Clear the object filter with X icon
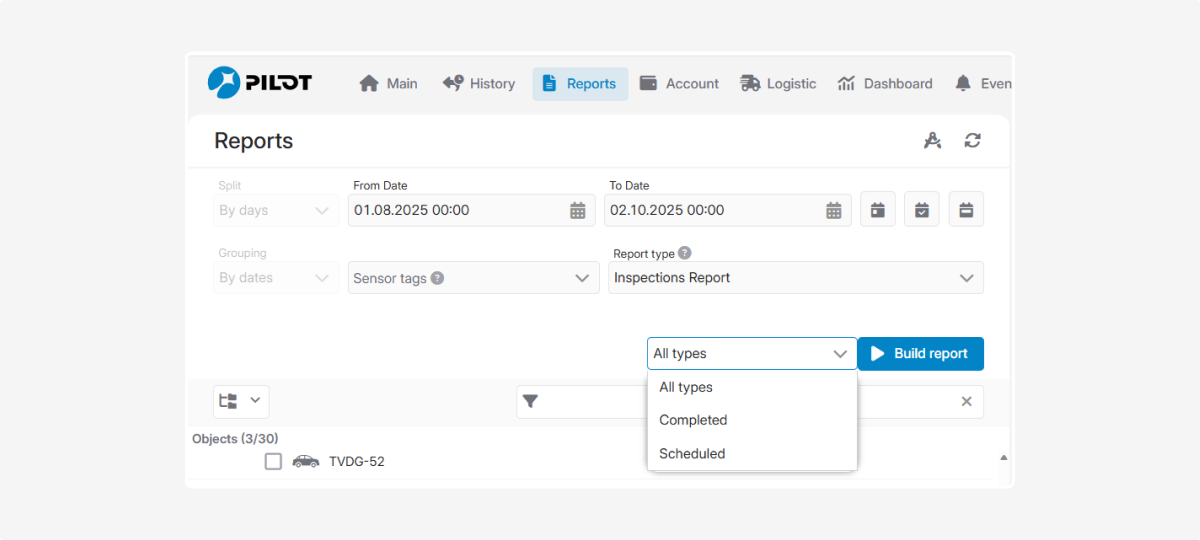The height and width of the screenshot is (540, 1200). click(966, 401)
